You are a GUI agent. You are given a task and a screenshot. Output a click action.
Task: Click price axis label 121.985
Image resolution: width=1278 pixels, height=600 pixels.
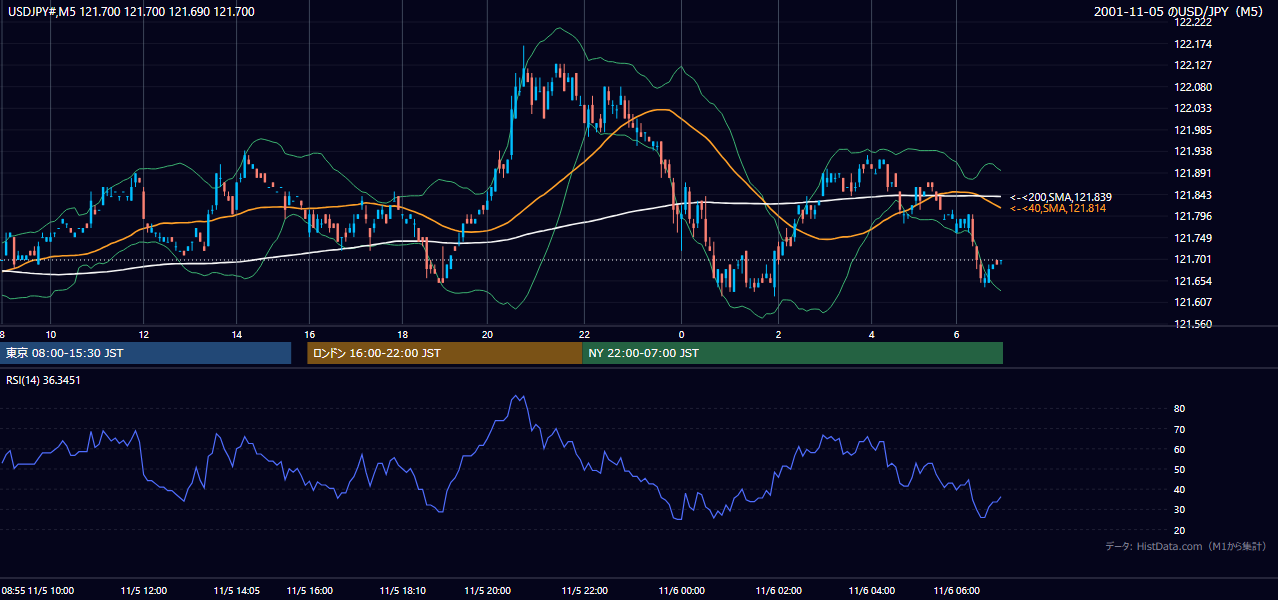1192,130
